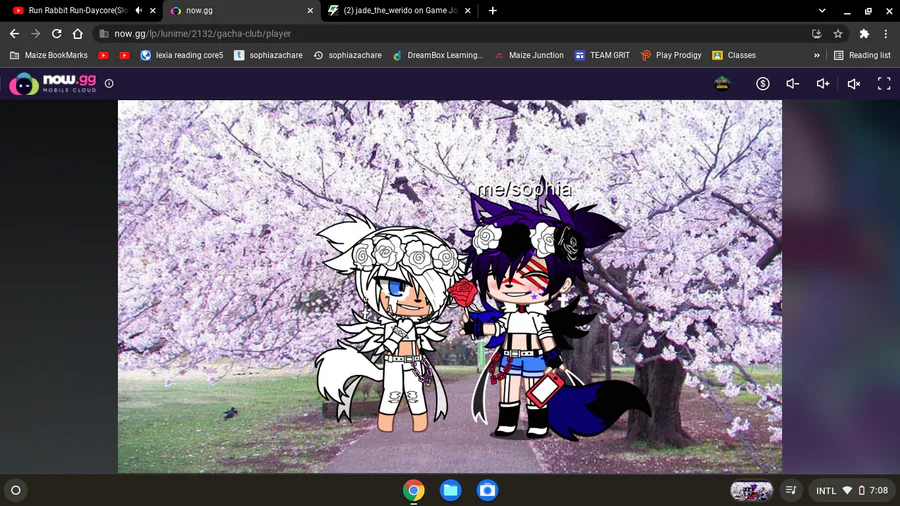Open the Camera app from shelf
The height and width of the screenshot is (506, 900).
[487, 491]
